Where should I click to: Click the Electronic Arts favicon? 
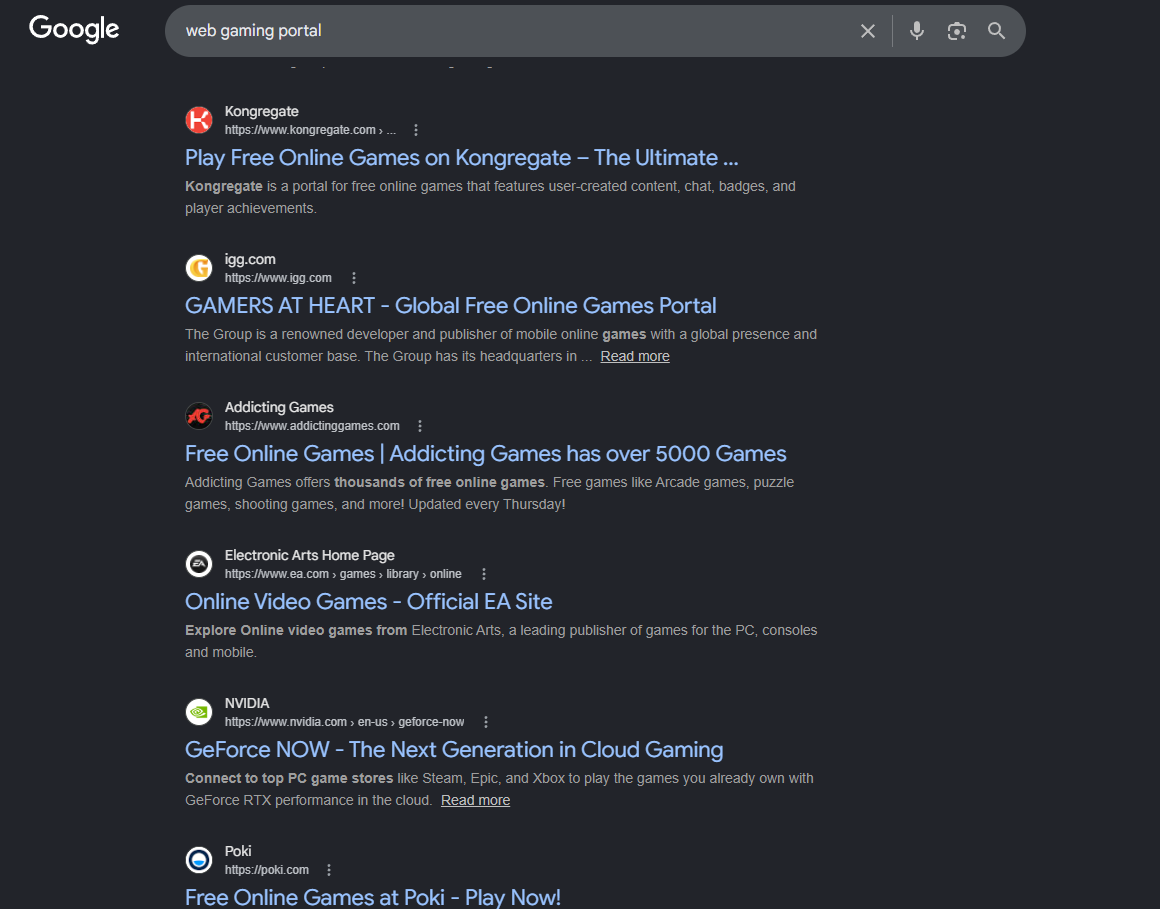coord(199,564)
